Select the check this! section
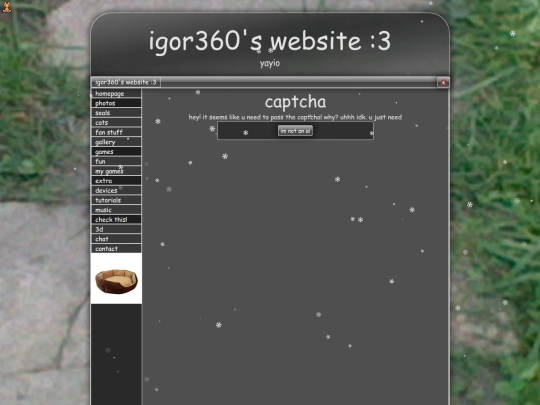 [x=116, y=219]
